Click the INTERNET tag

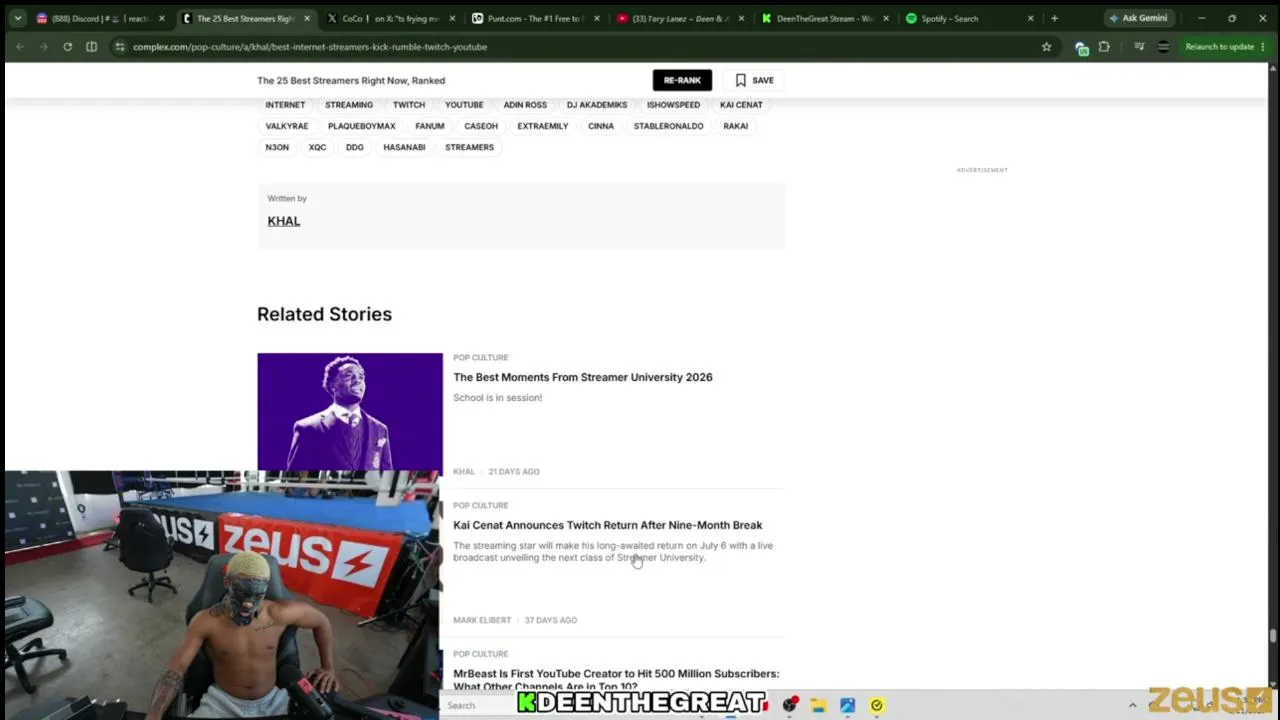tap(285, 105)
